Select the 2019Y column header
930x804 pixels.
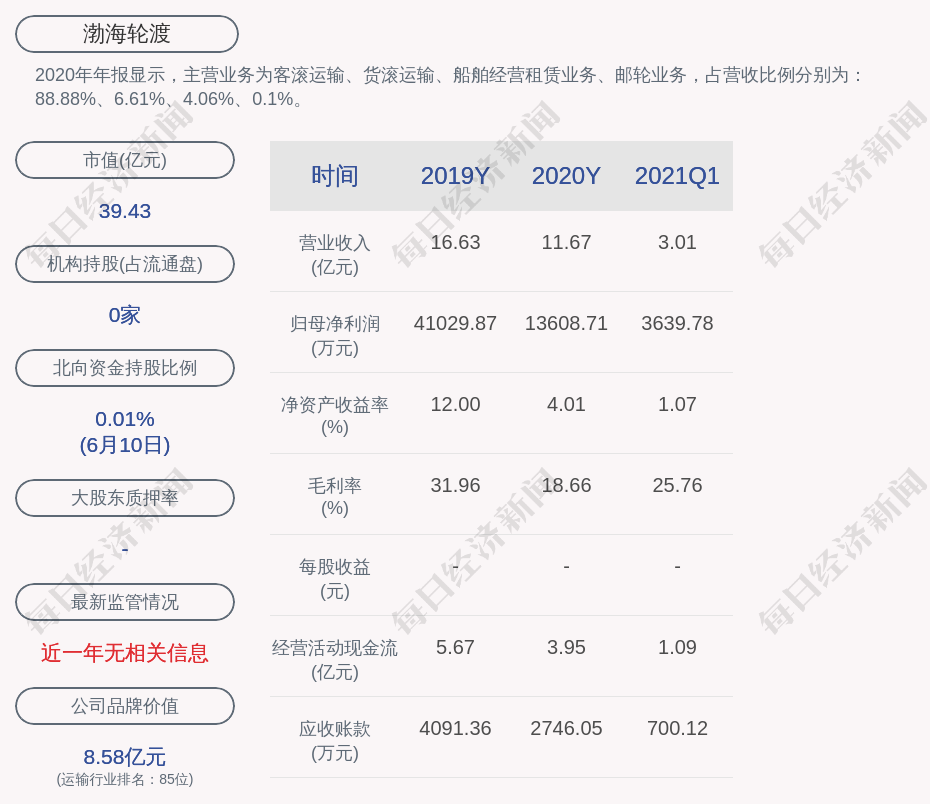pos(455,176)
